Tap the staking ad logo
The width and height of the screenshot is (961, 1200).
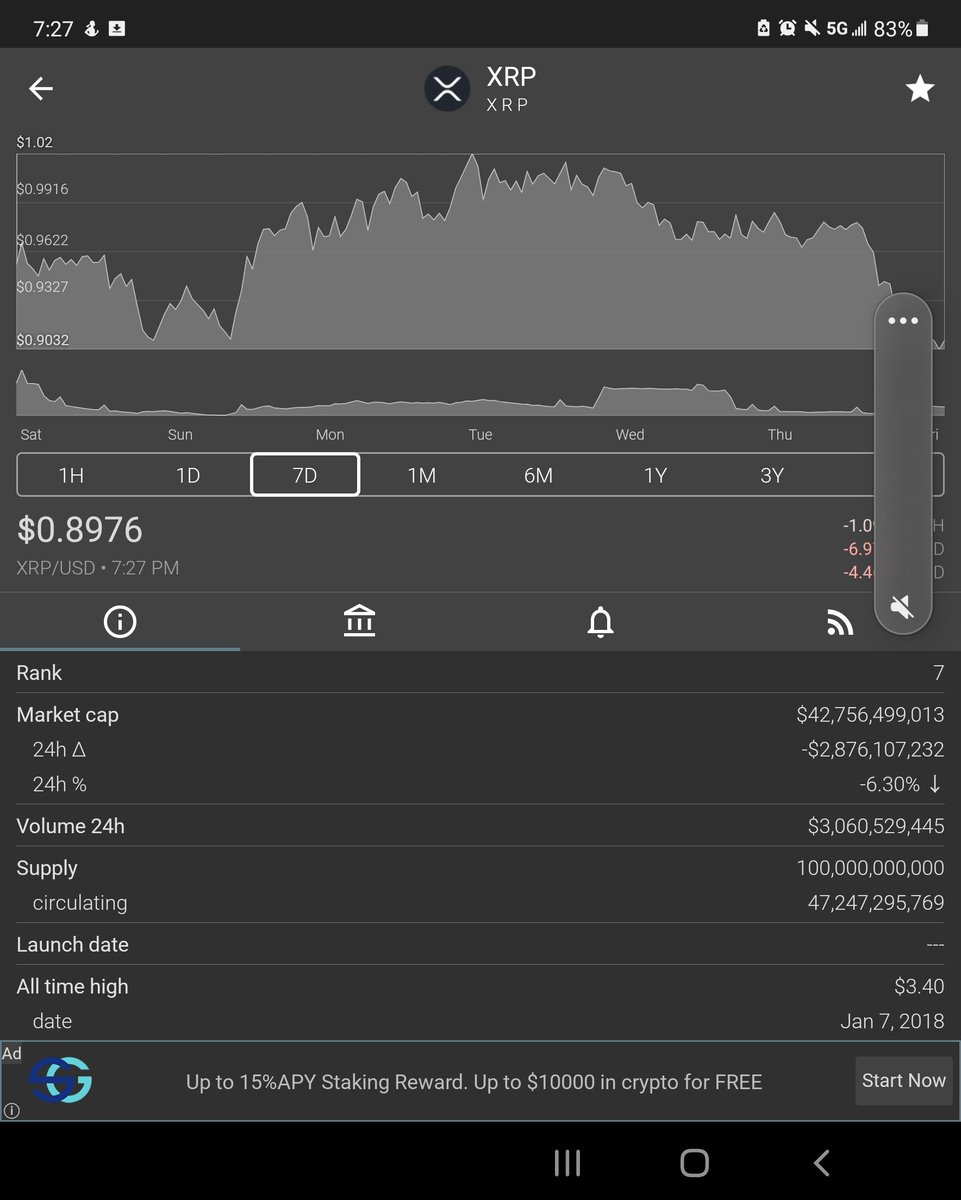(60, 1080)
